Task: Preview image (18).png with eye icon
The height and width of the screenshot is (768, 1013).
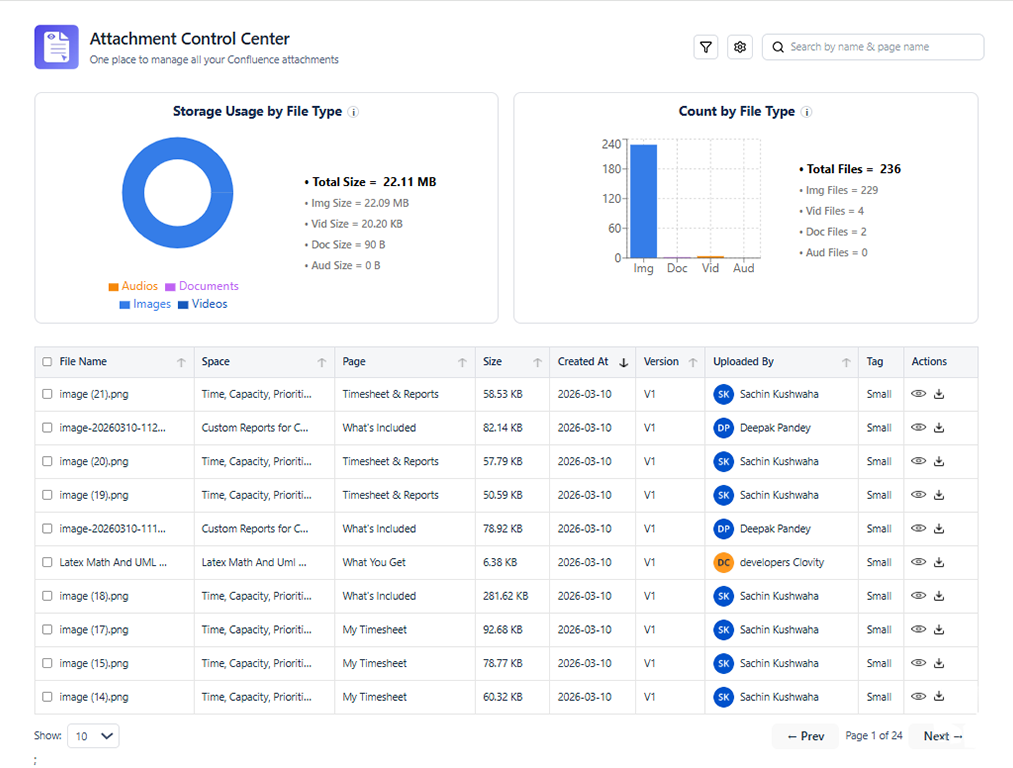Action: [x=918, y=596]
